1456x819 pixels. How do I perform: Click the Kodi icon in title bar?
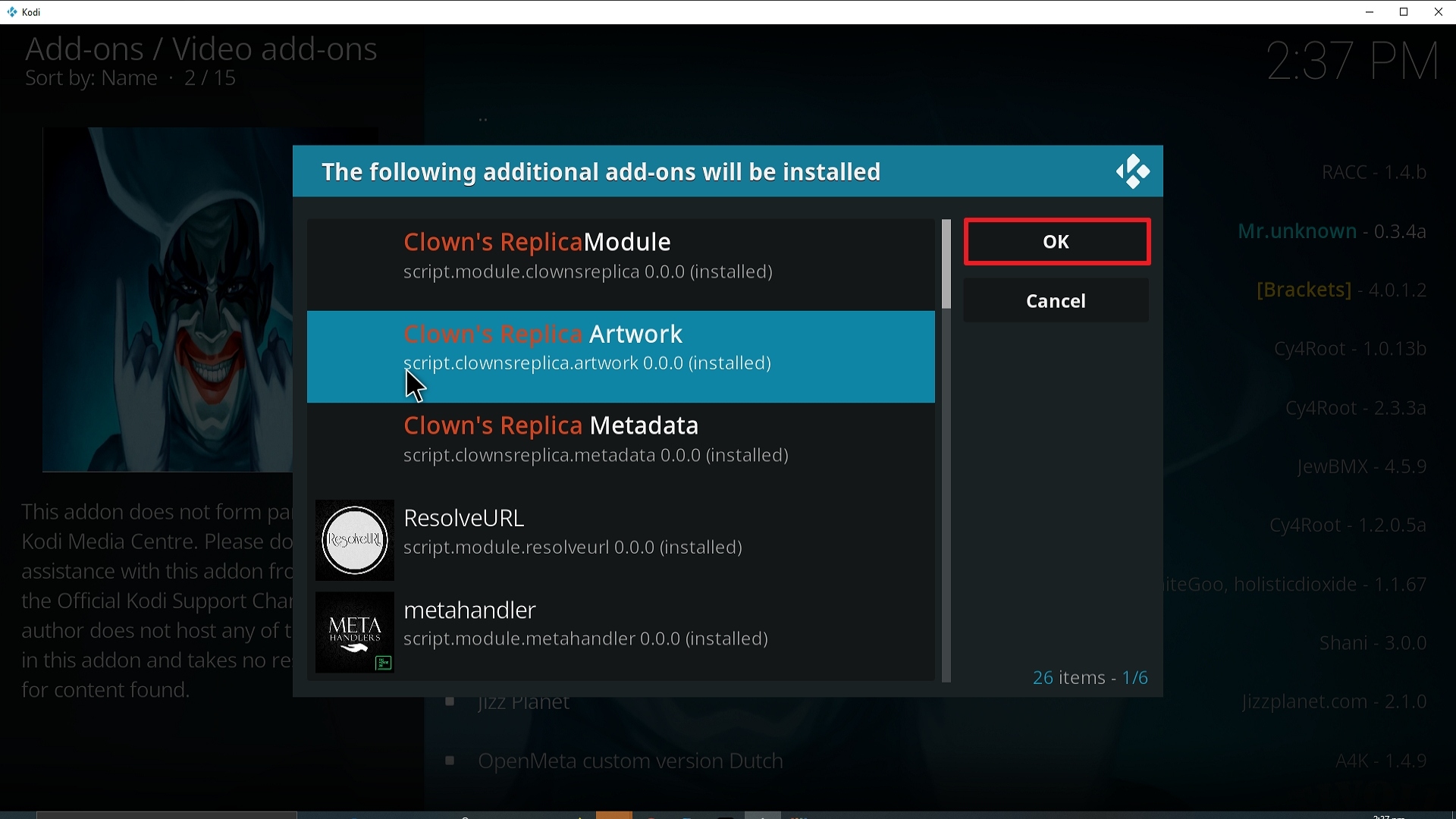pos(12,12)
